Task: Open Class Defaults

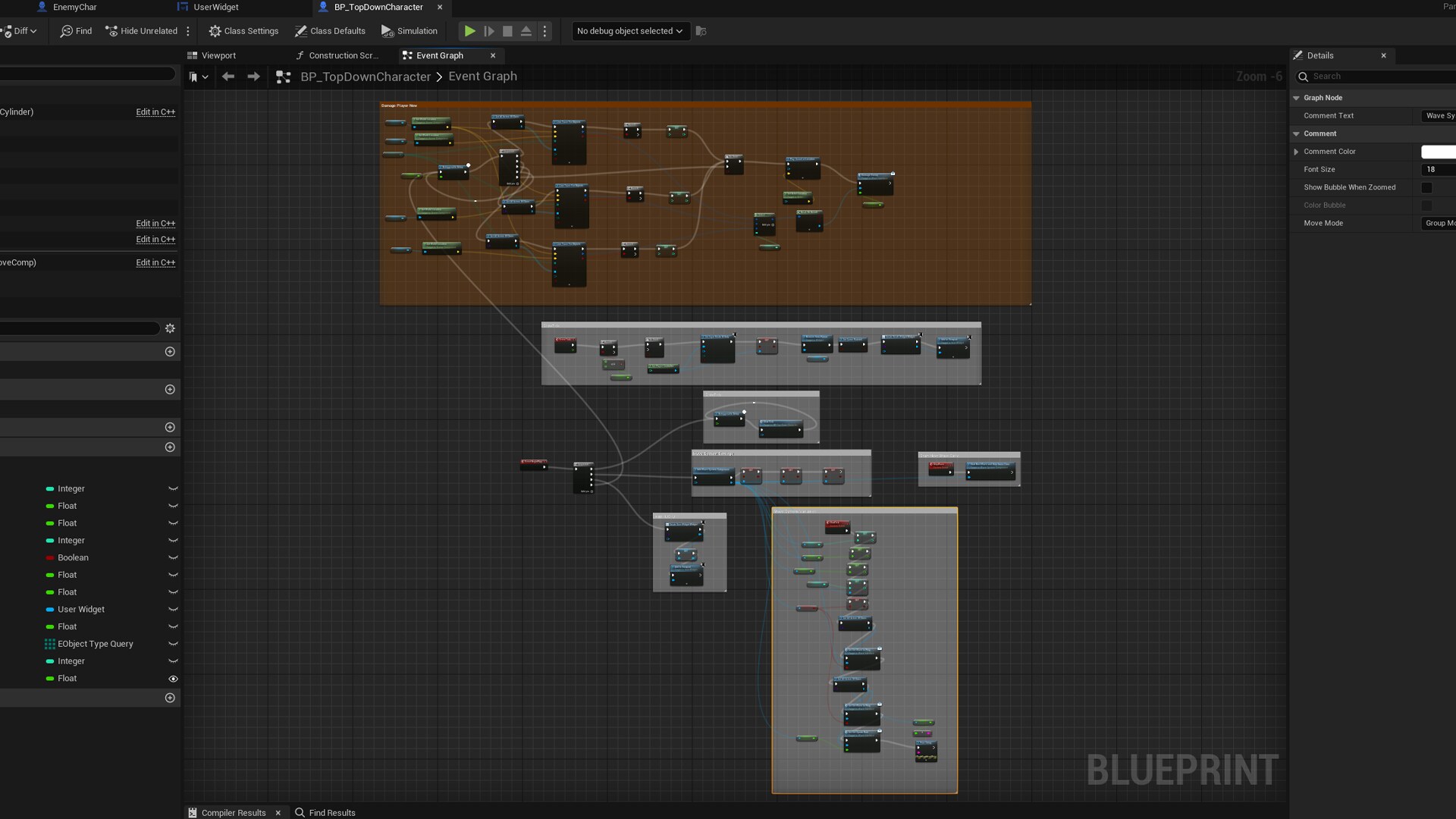Action: (x=330, y=31)
